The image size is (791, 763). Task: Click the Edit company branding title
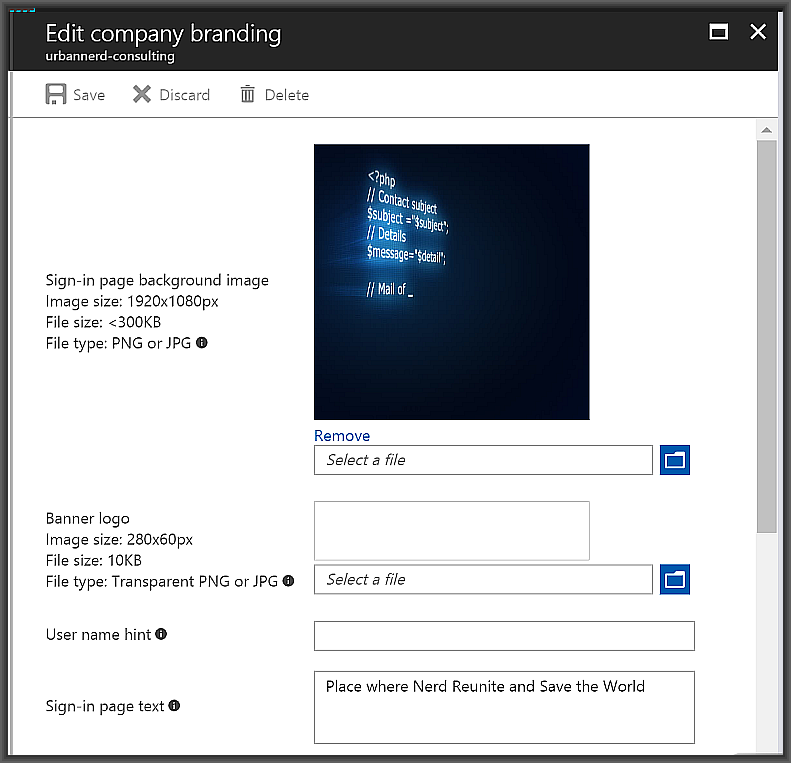(x=163, y=34)
